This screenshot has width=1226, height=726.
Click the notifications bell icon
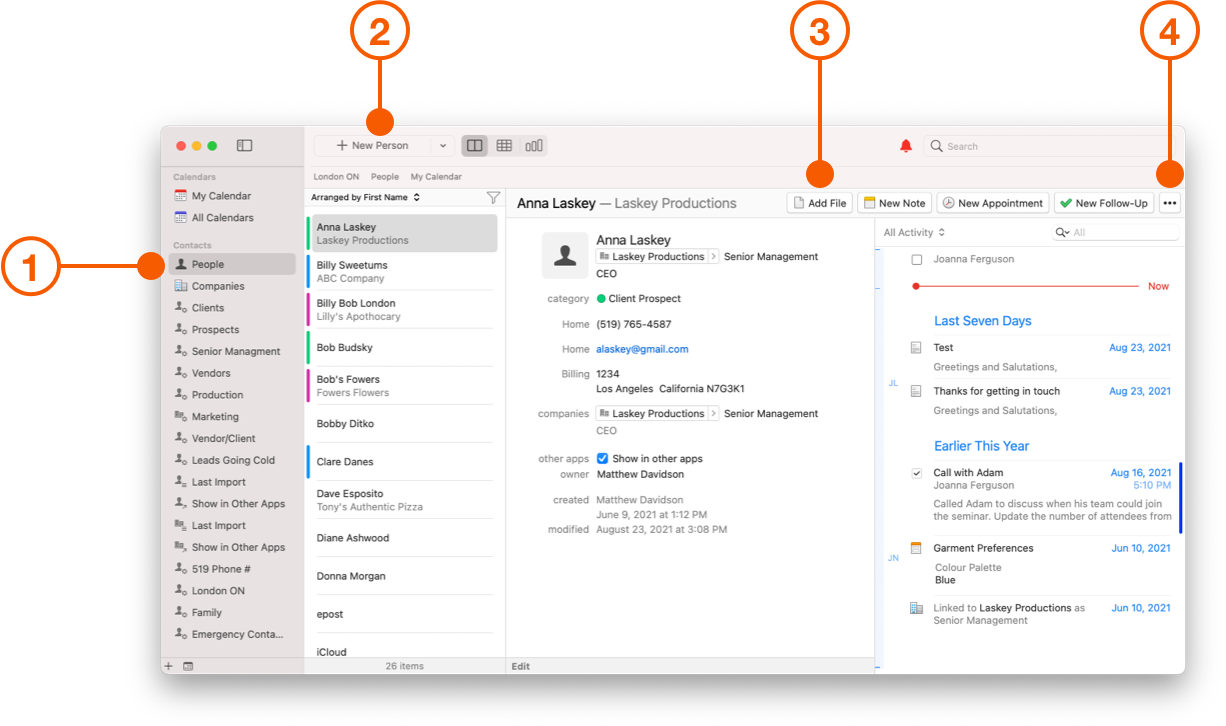[905, 145]
